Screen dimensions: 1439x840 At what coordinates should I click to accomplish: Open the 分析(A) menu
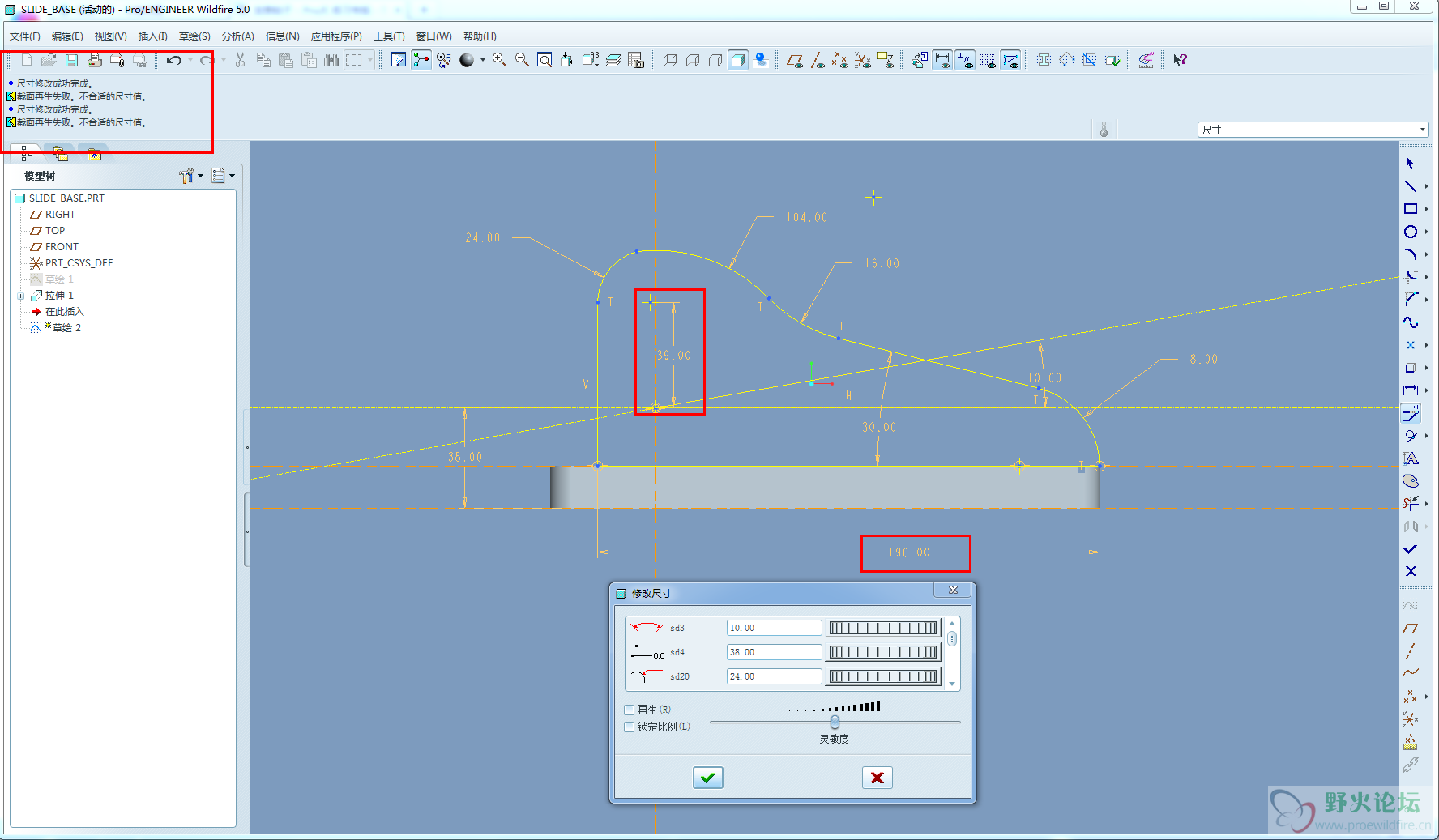point(237,36)
